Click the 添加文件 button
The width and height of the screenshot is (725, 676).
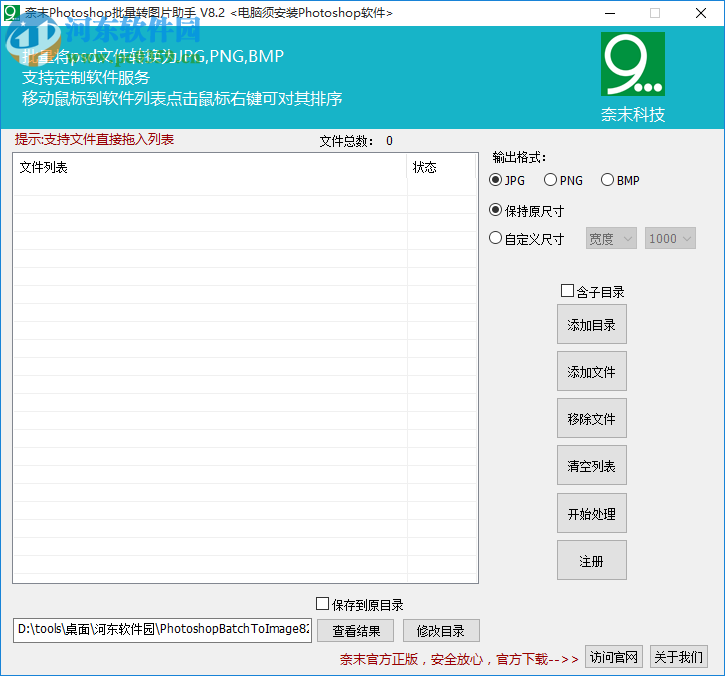coord(592,372)
